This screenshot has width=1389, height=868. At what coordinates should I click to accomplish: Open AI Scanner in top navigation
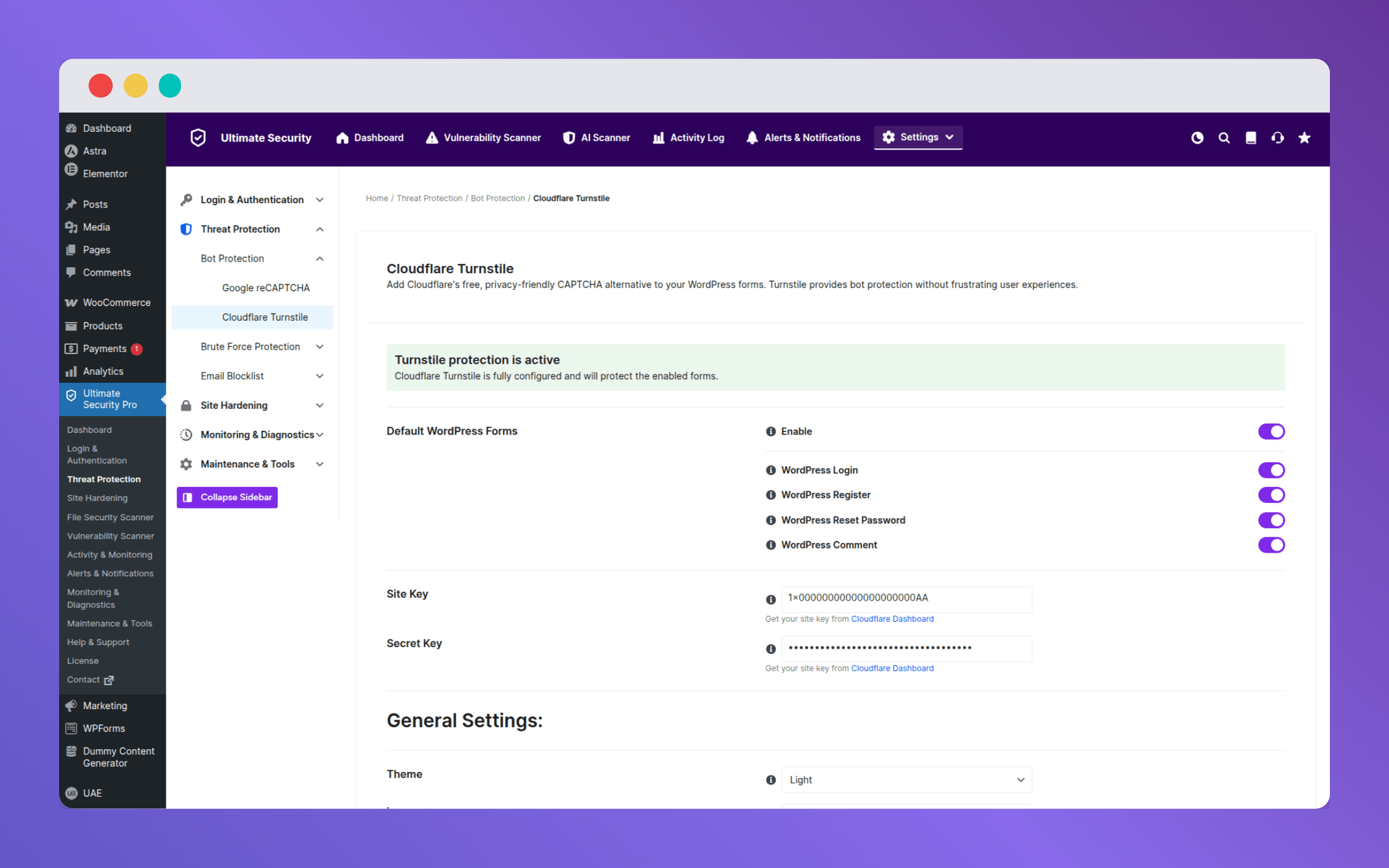(x=597, y=138)
